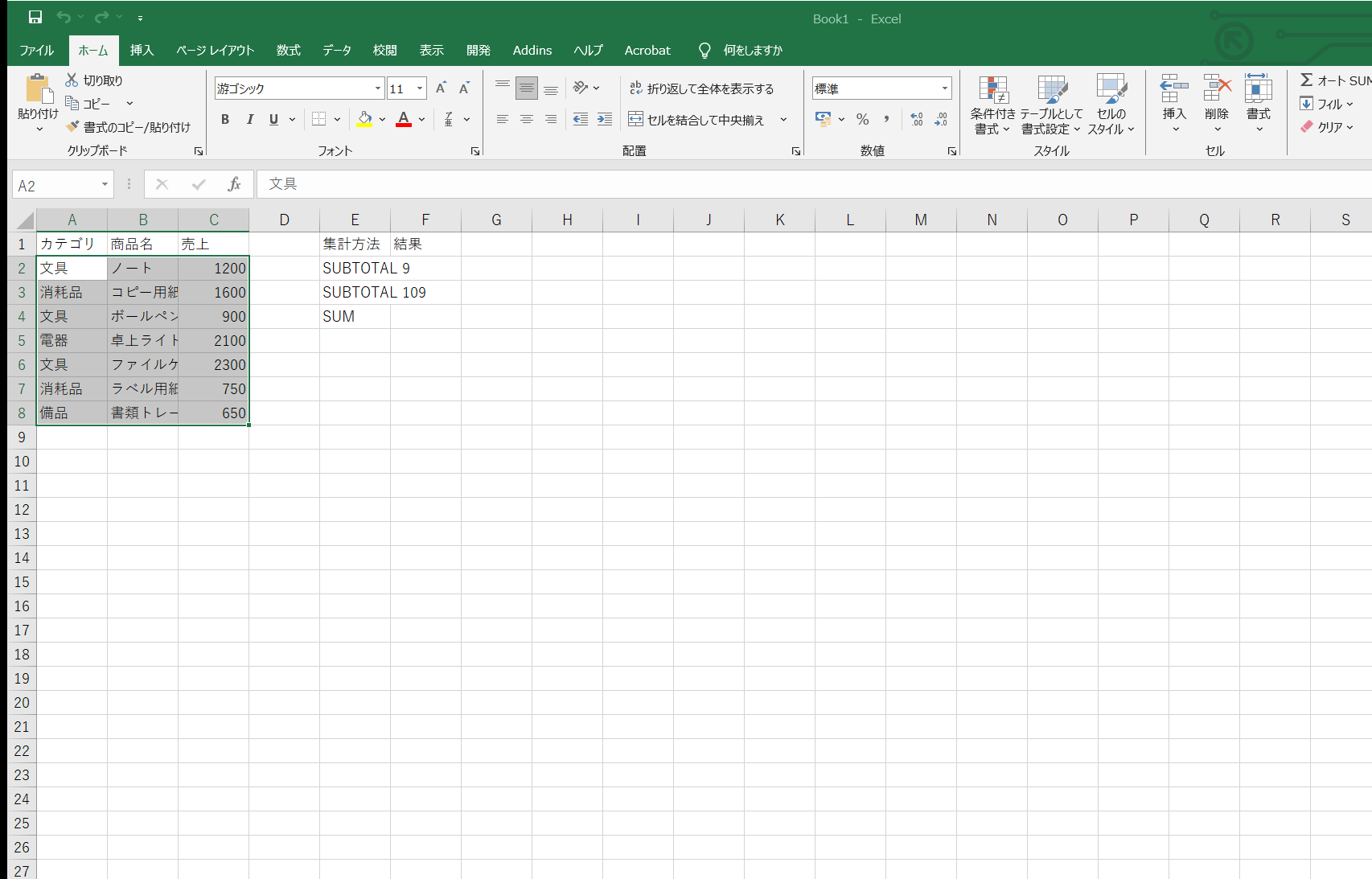1372x879 pixels.
Task: Click the insert function fx icon
Action: click(x=234, y=184)
